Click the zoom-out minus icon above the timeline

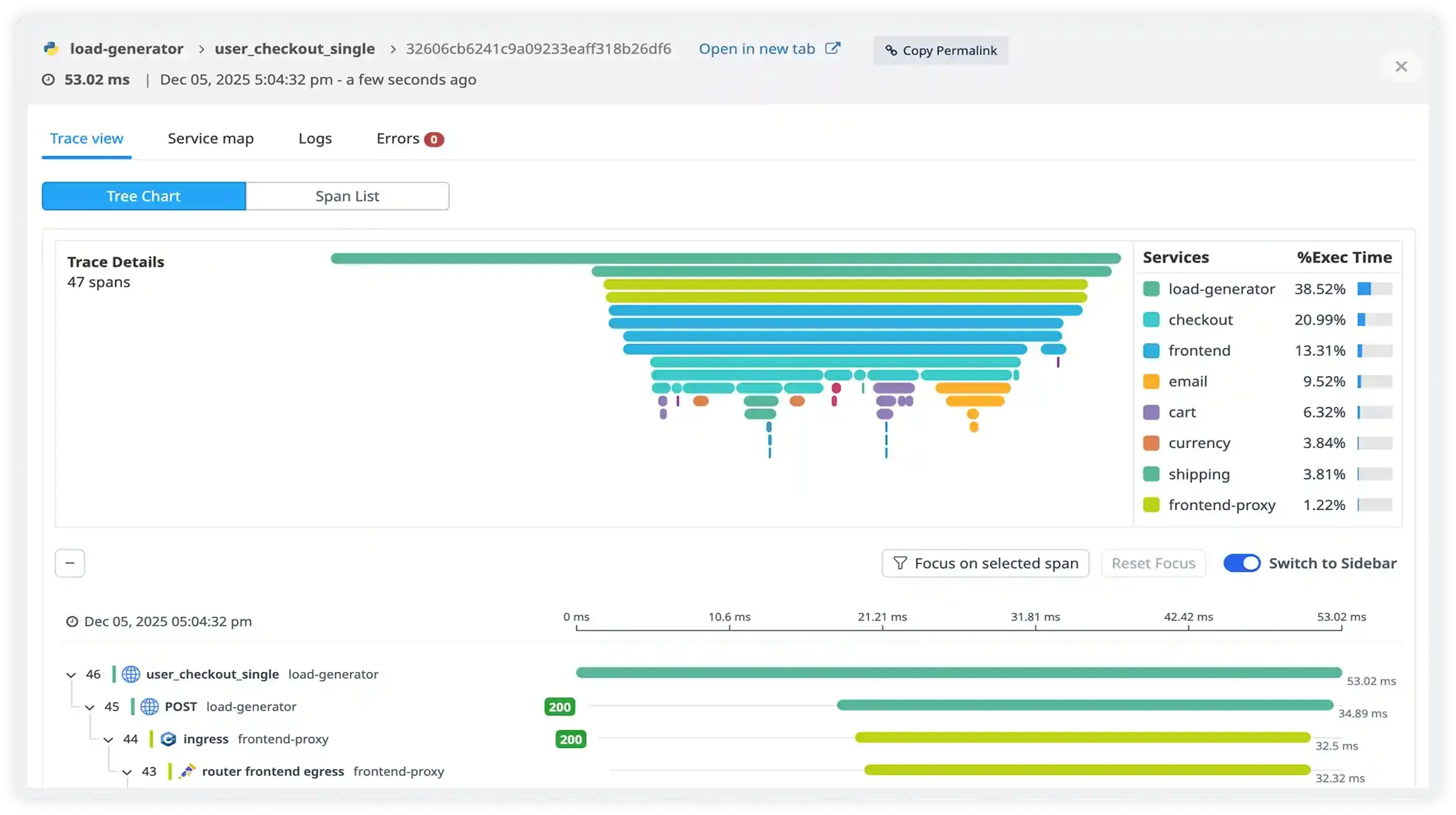70,563
